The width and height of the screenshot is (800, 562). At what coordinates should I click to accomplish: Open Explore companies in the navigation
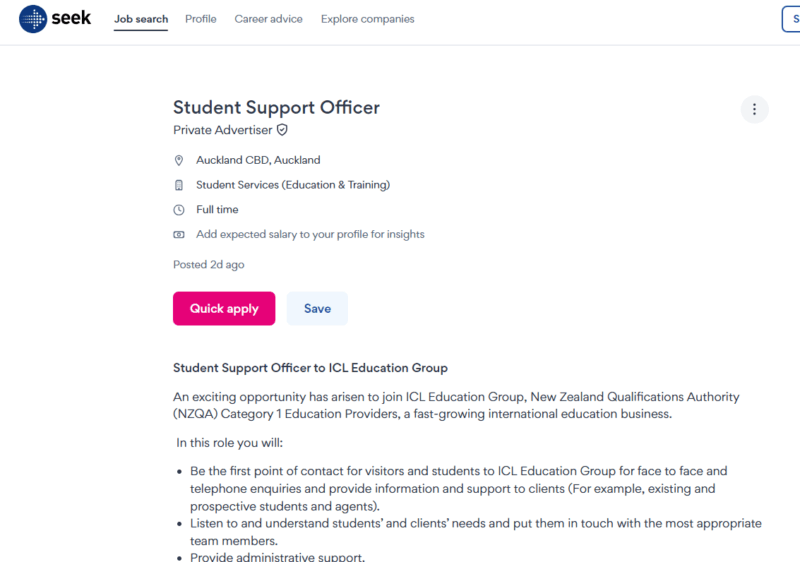[x=367, y=19]
